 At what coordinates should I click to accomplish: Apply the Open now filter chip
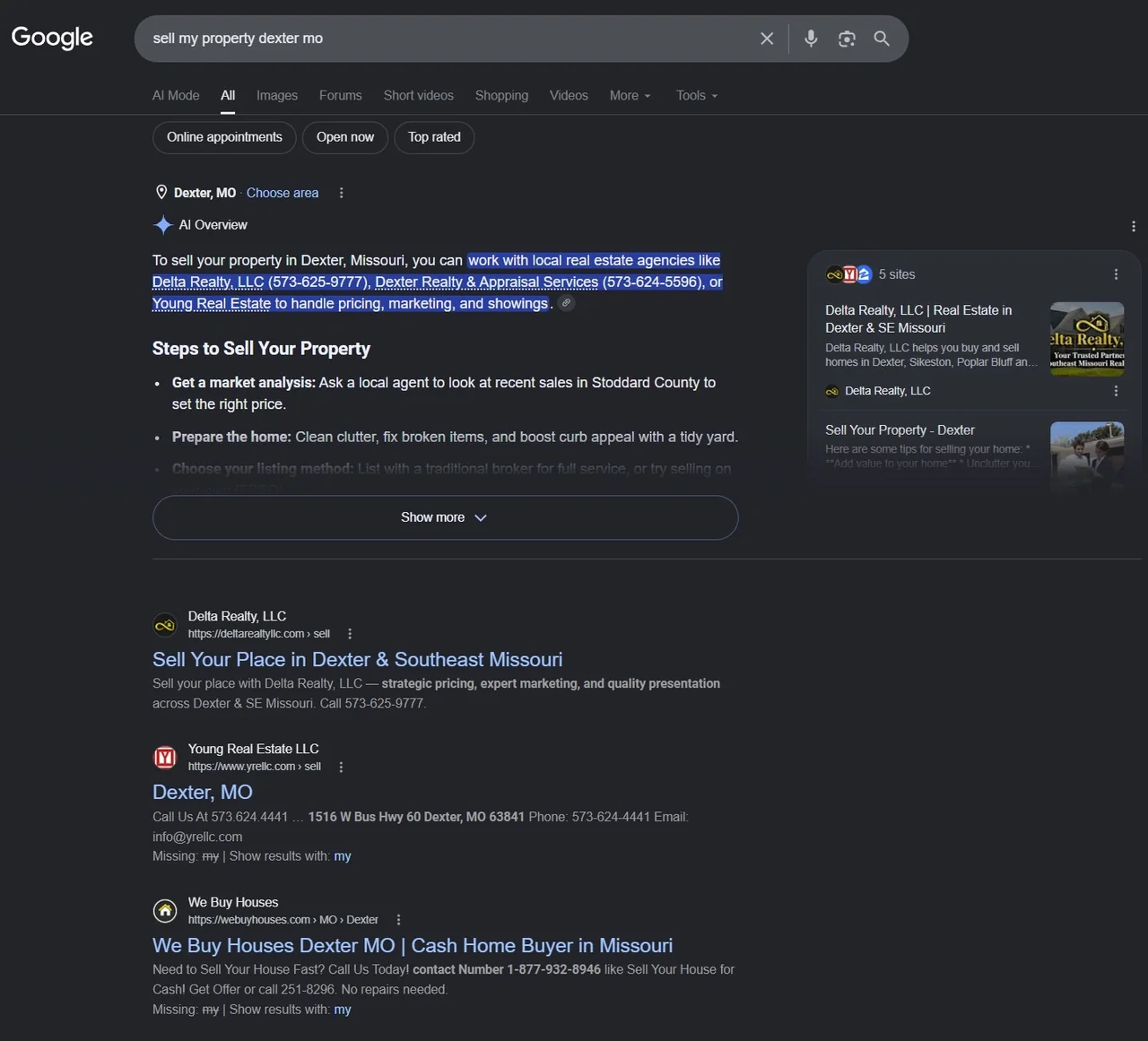click(x=345, y=137)
